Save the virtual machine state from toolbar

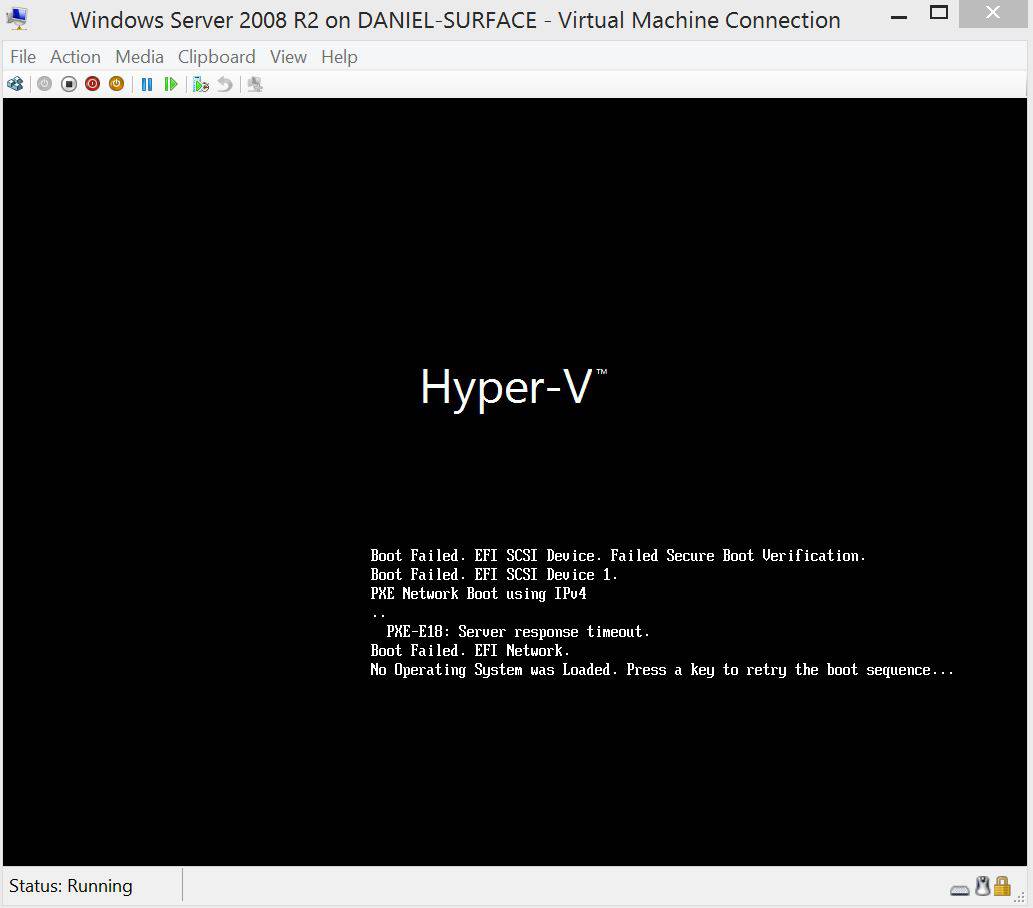point(116,84)
